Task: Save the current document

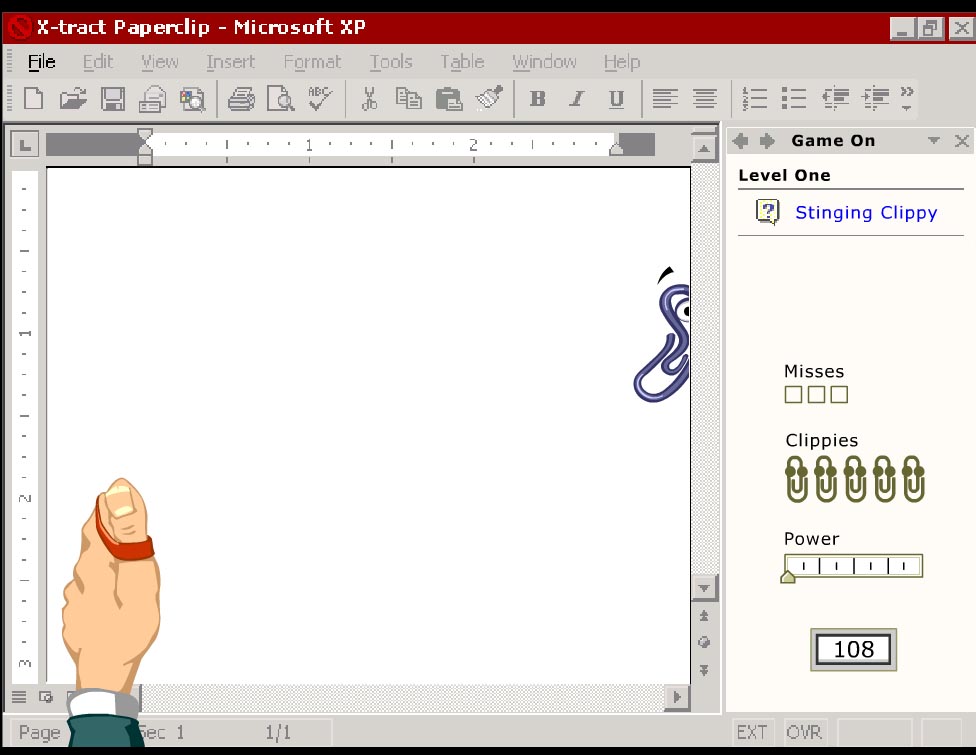Action: coord(112,98)
